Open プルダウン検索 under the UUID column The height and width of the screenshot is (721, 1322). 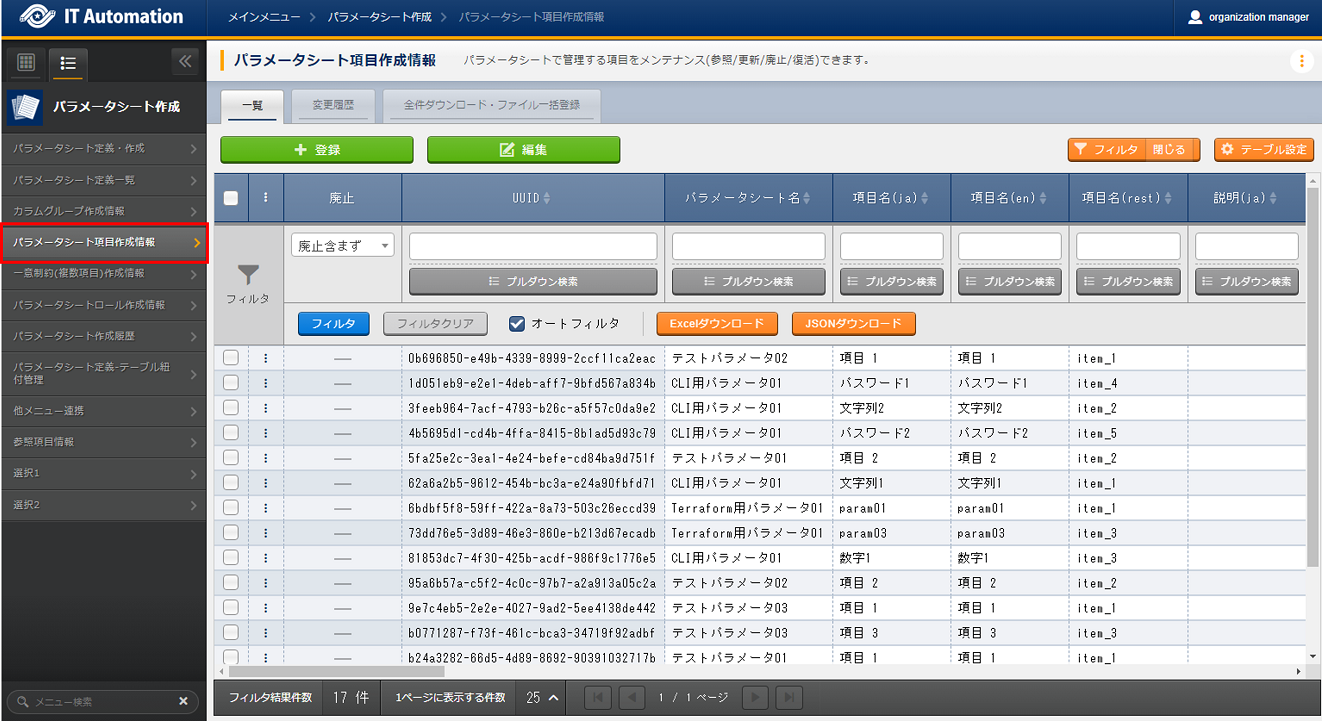(x=533, y=282)
